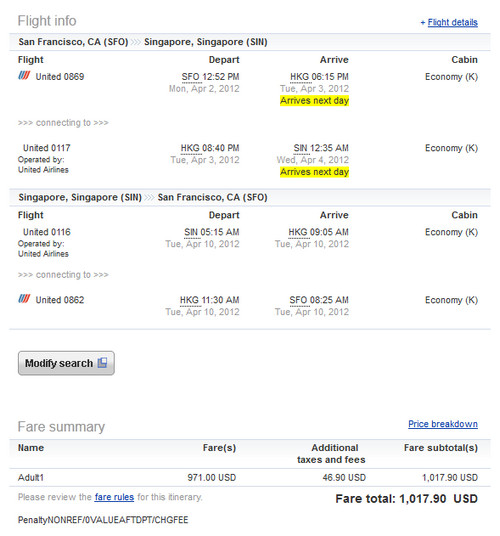500x536 pixels.
Task: Click route arrows in Singapore to San Francisco header
Action: tap(149, 198)
